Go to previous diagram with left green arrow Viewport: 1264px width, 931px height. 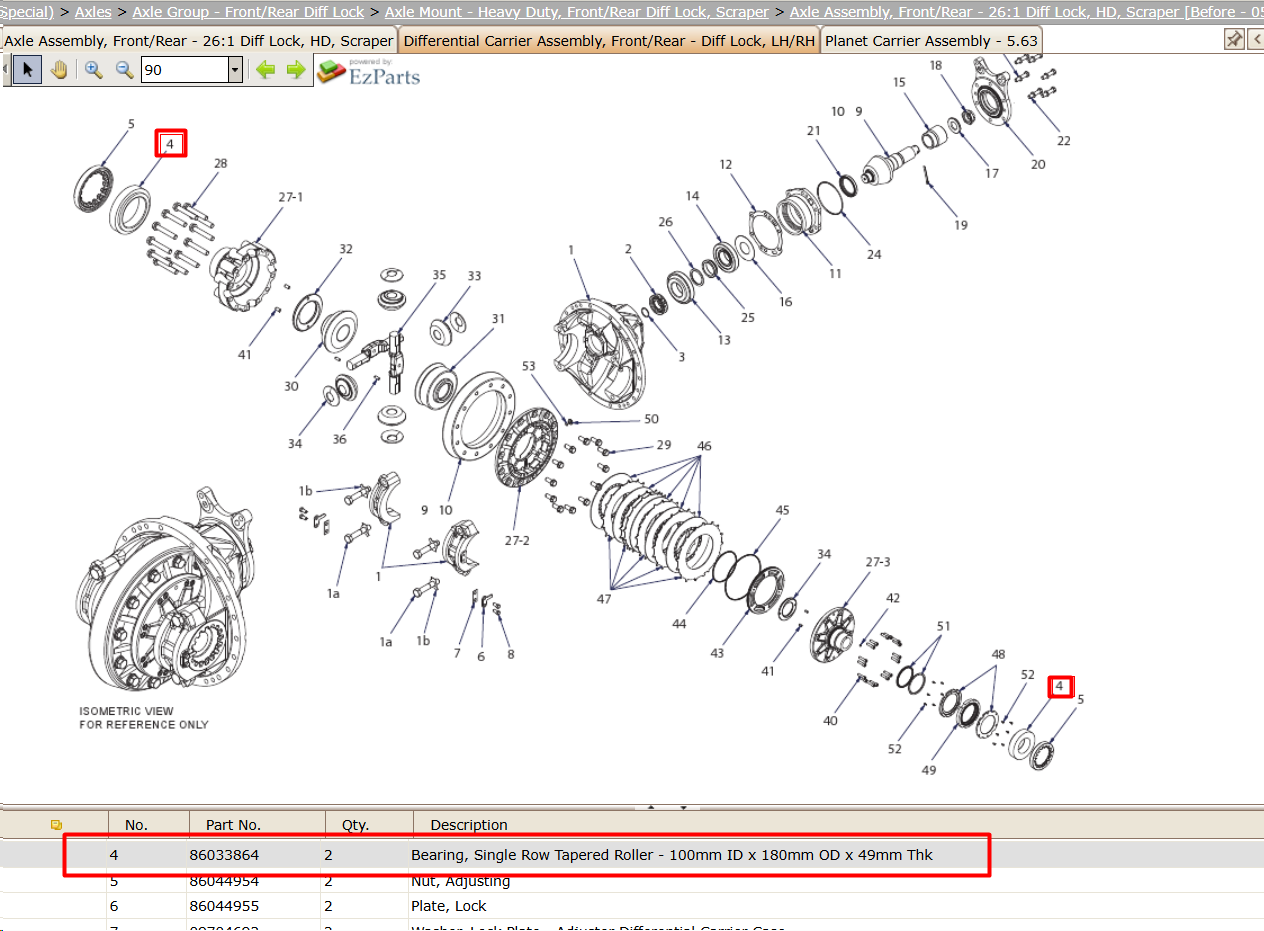pyautogui.click(x=265, y=70)
